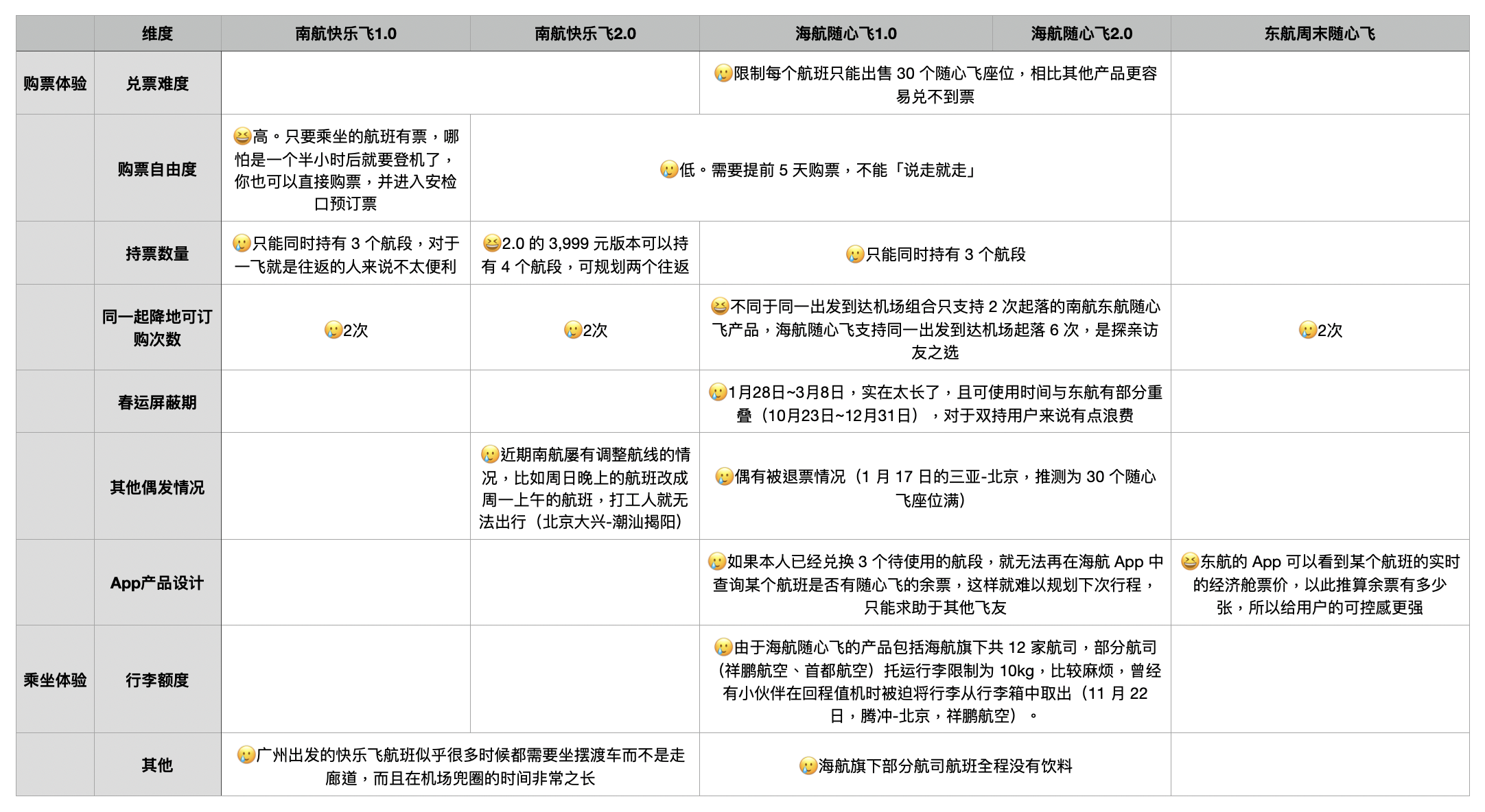This screenshot has width=1485, height=812.
Task: Select the App产品设计 row label
Action: pos(157,583)
